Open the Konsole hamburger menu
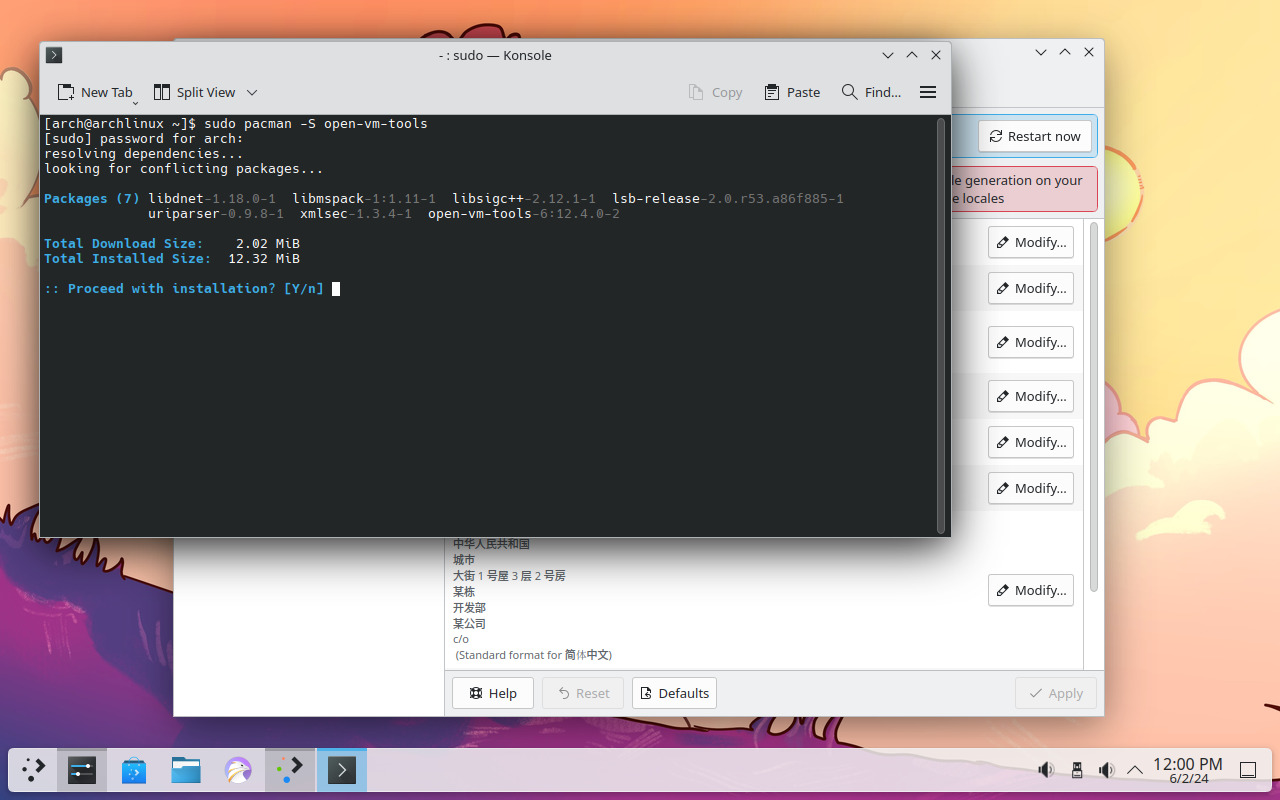 (x=927, y=92)
